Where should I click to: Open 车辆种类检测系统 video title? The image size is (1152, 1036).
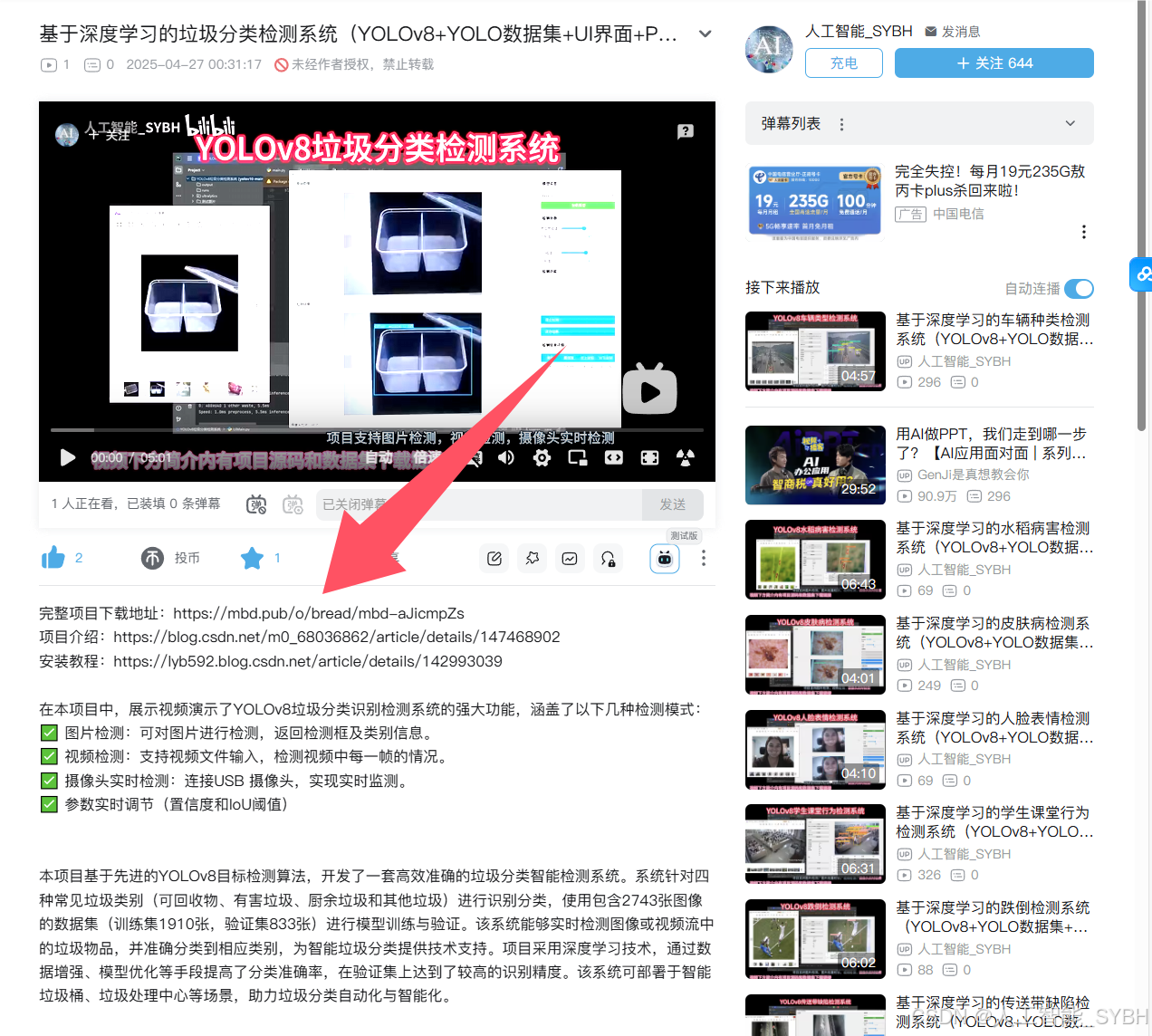(x=994, y=330)
